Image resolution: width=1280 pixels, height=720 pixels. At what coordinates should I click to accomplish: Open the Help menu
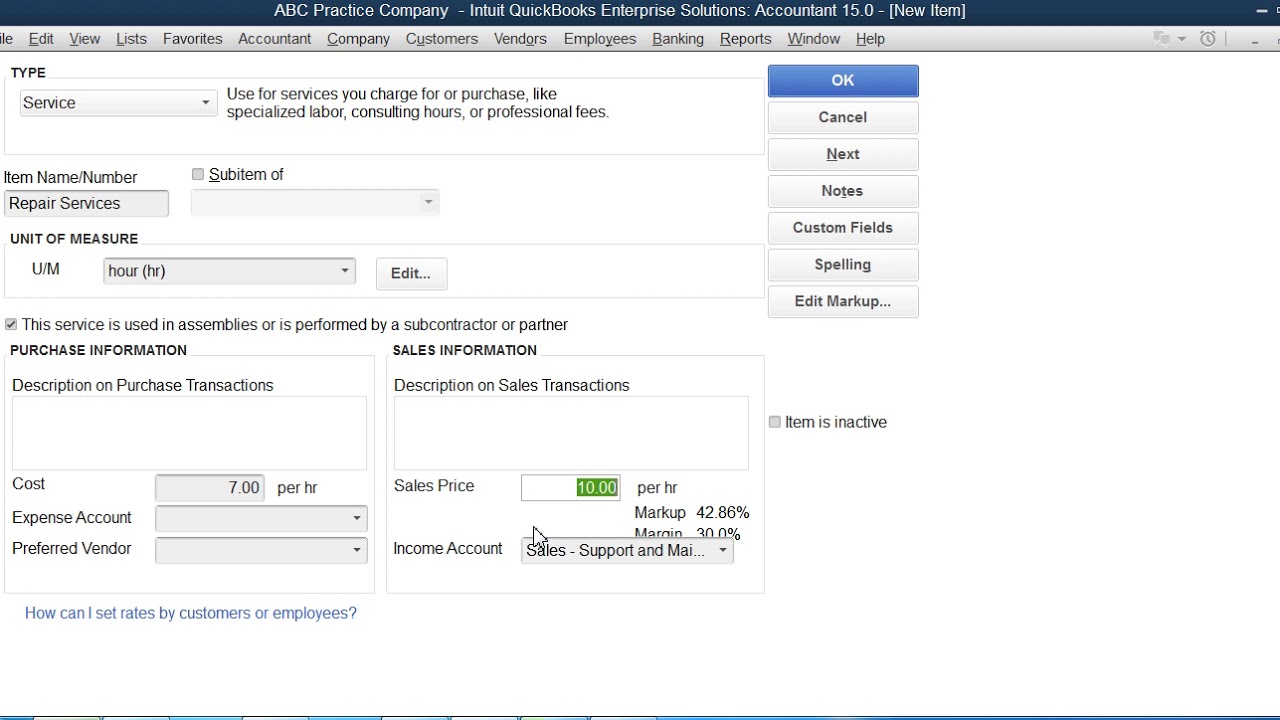[x=870, y=39]
